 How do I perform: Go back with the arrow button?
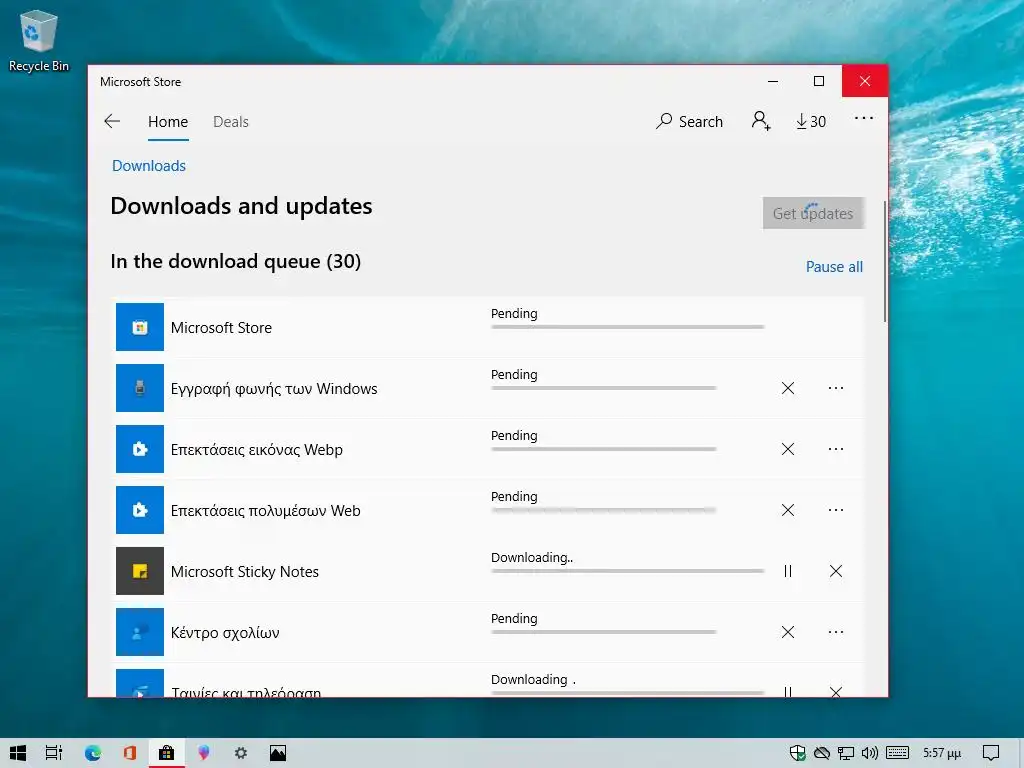[112, 121]
